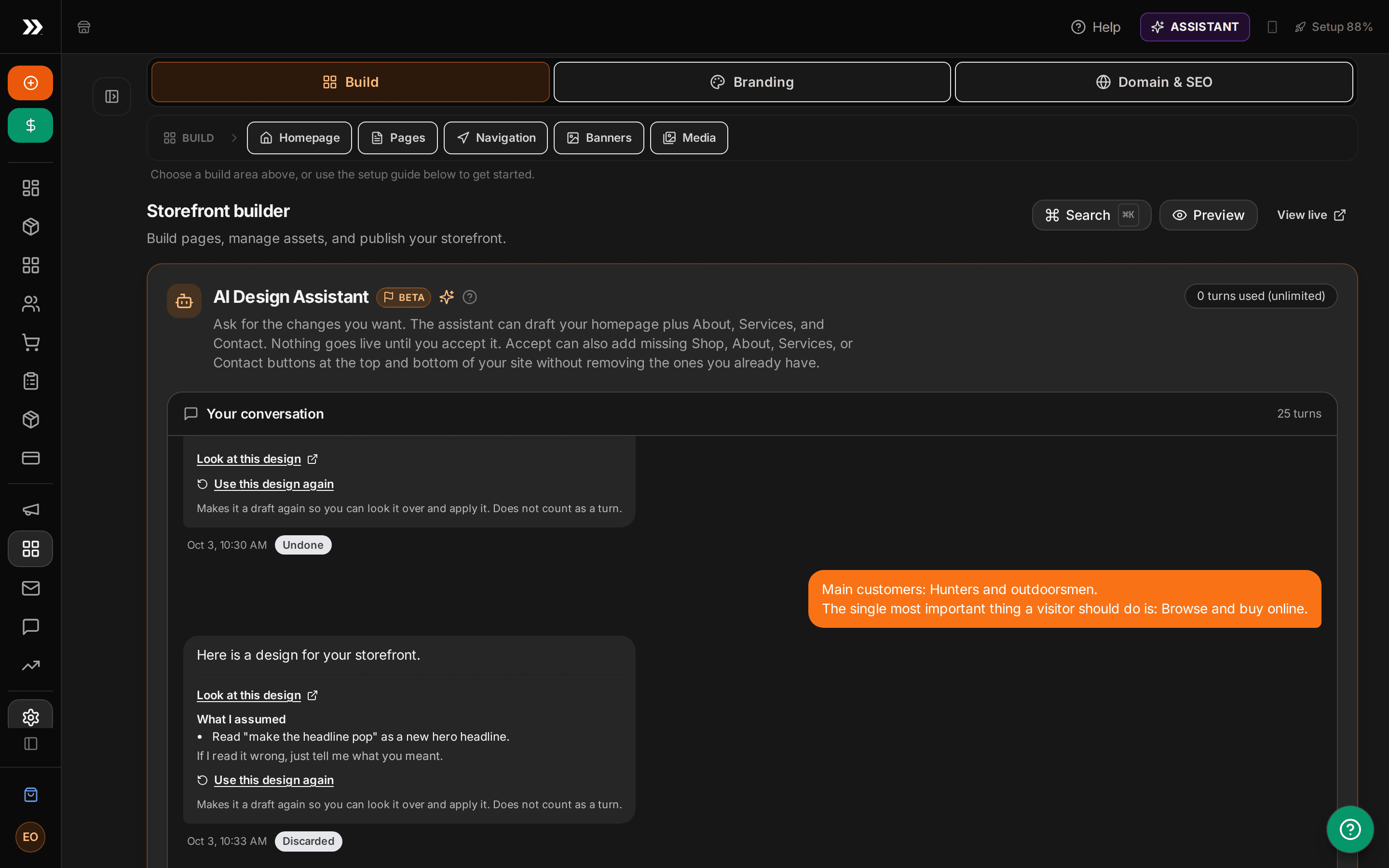This screenshot has width=1389, height=868.
Task: Open the Media build area
Action: point(689,138)
